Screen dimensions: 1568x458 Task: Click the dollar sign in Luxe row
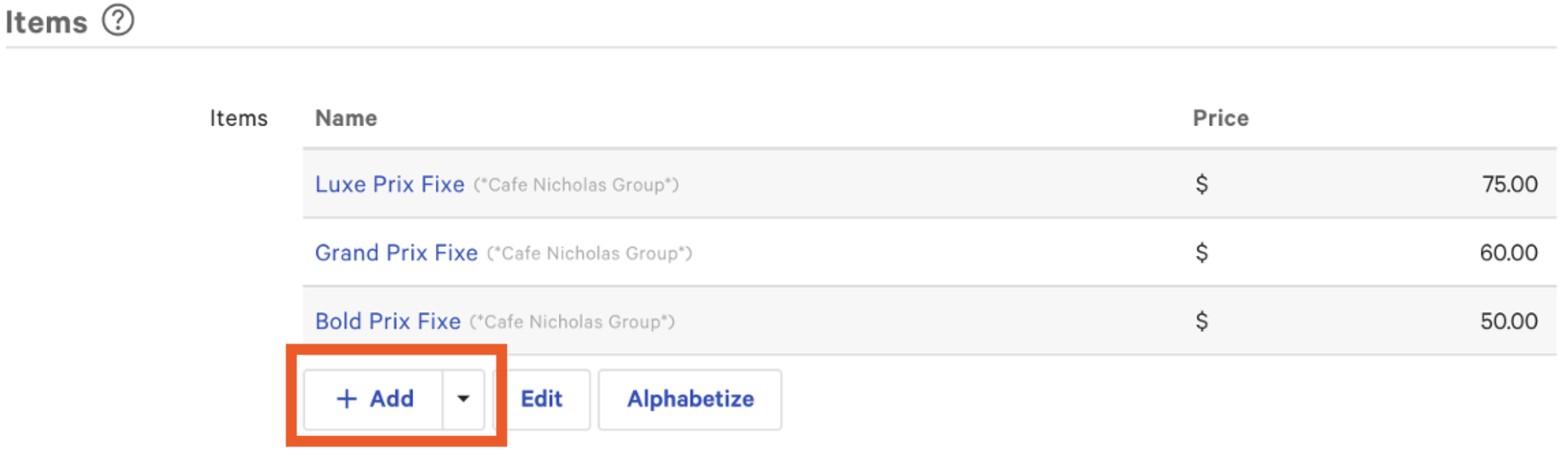(x=1202, y=184)
